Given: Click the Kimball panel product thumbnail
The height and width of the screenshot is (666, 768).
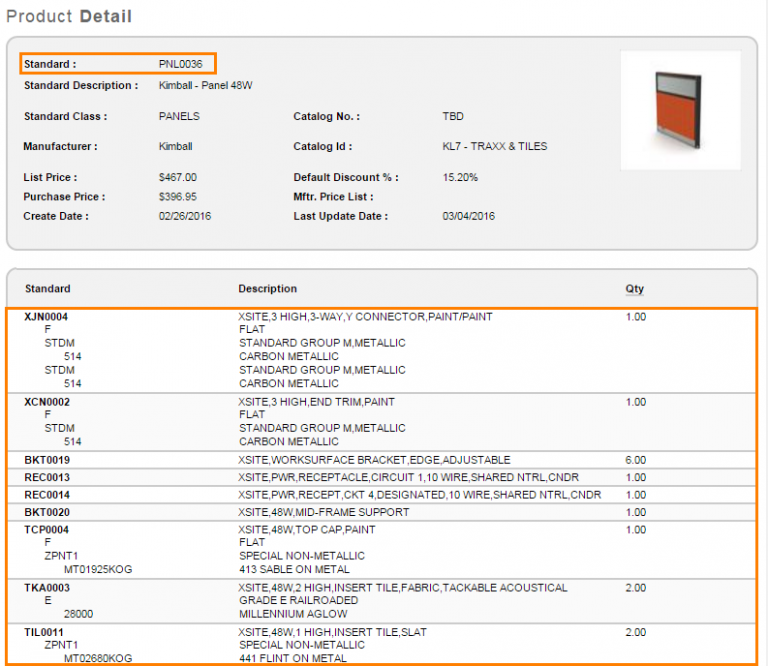Looking at the screenshot, I should point(680,110).
